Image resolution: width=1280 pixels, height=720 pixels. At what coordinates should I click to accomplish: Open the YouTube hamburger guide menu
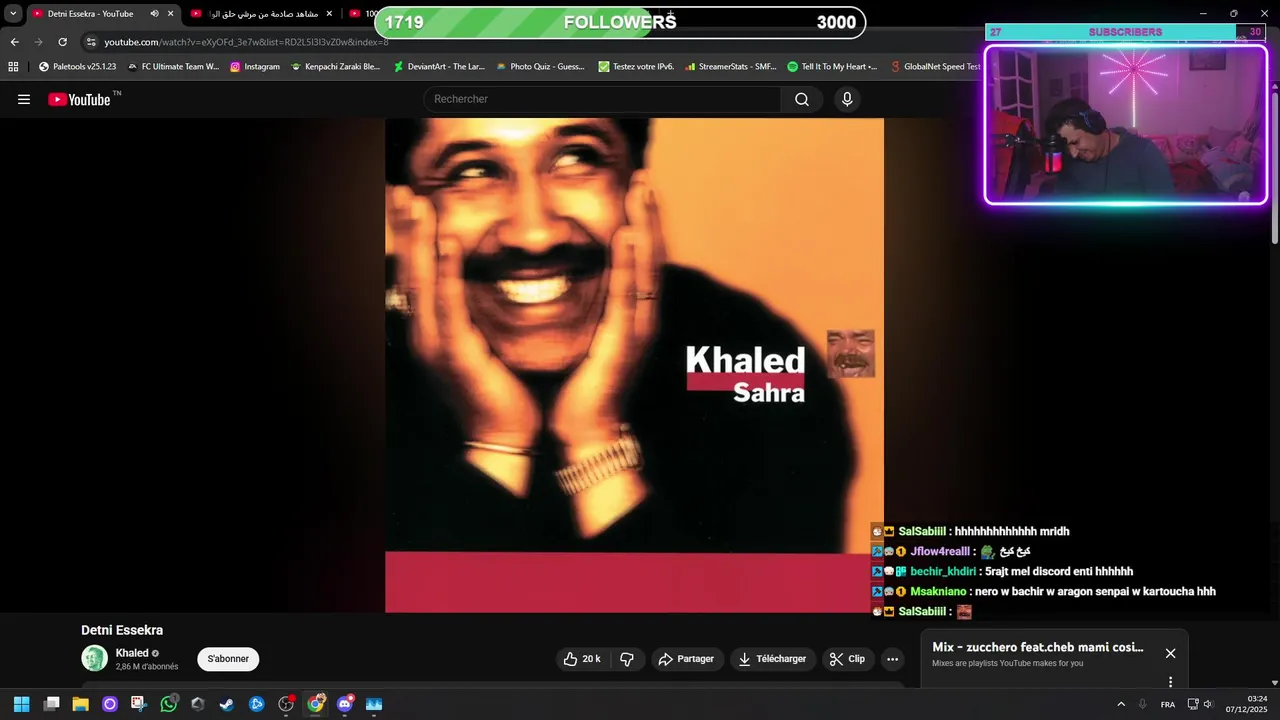click(24, 99)
